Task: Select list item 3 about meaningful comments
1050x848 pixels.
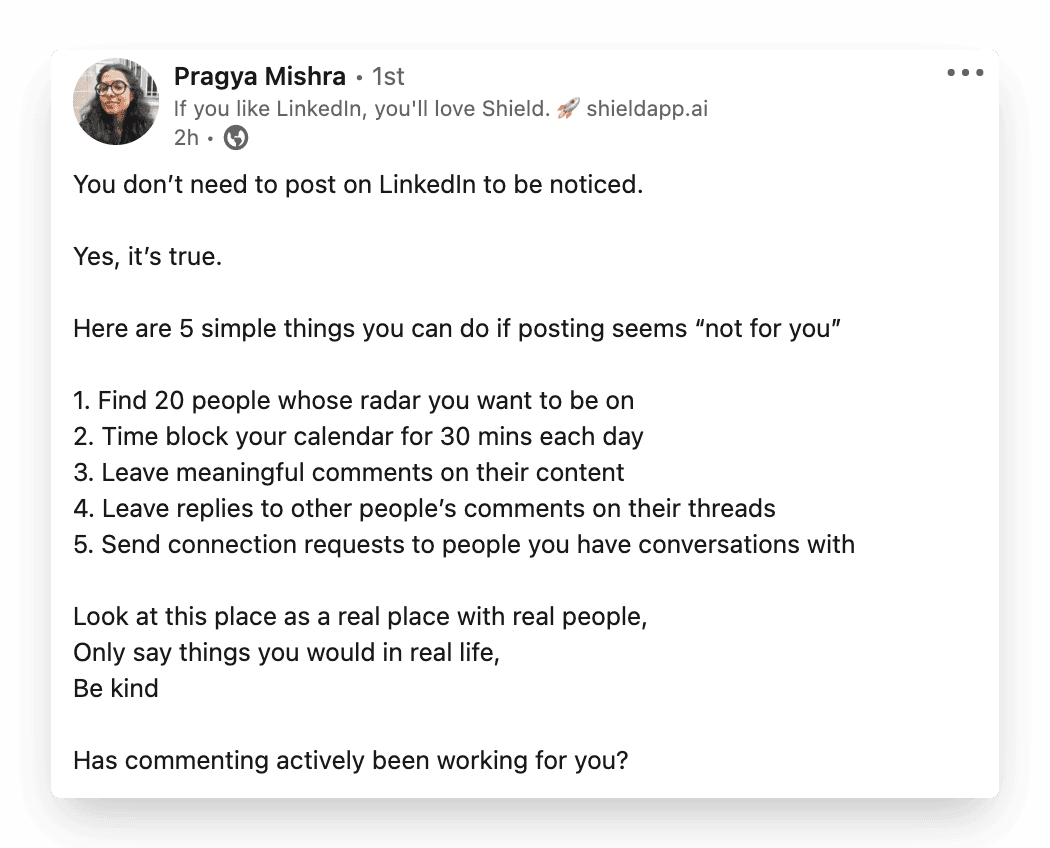Action: [x=348, y=472]
